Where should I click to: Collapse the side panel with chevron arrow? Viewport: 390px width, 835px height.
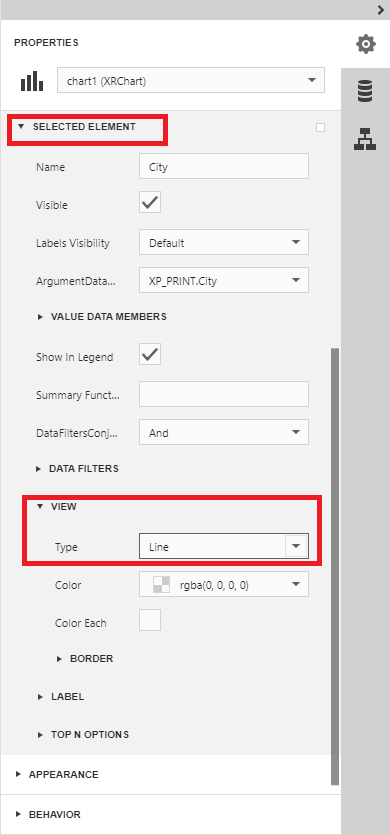click(x=380, y=10)
